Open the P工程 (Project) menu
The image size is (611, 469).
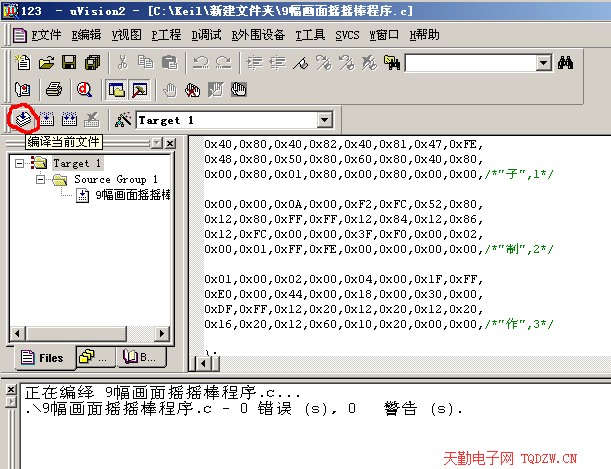point(166,35)
